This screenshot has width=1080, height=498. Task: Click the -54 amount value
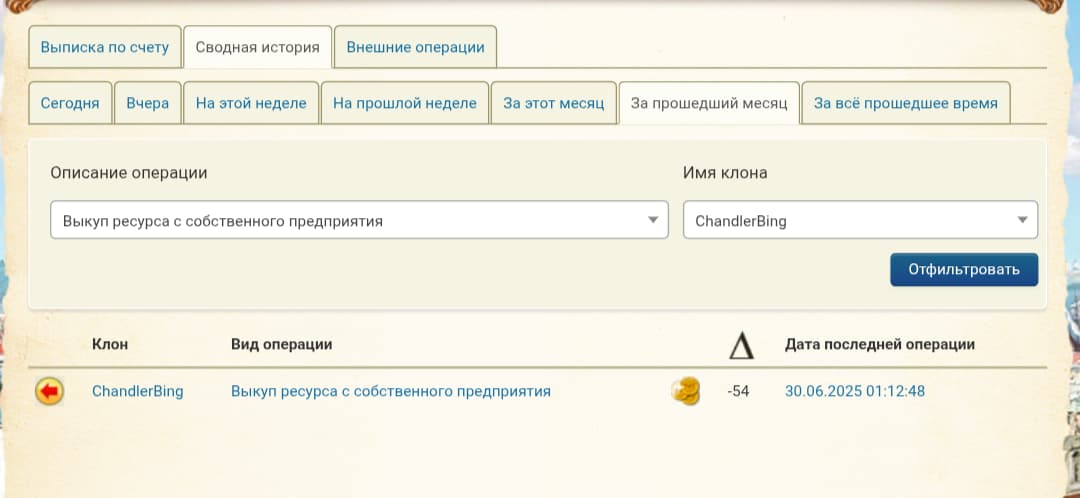[739, 392]
